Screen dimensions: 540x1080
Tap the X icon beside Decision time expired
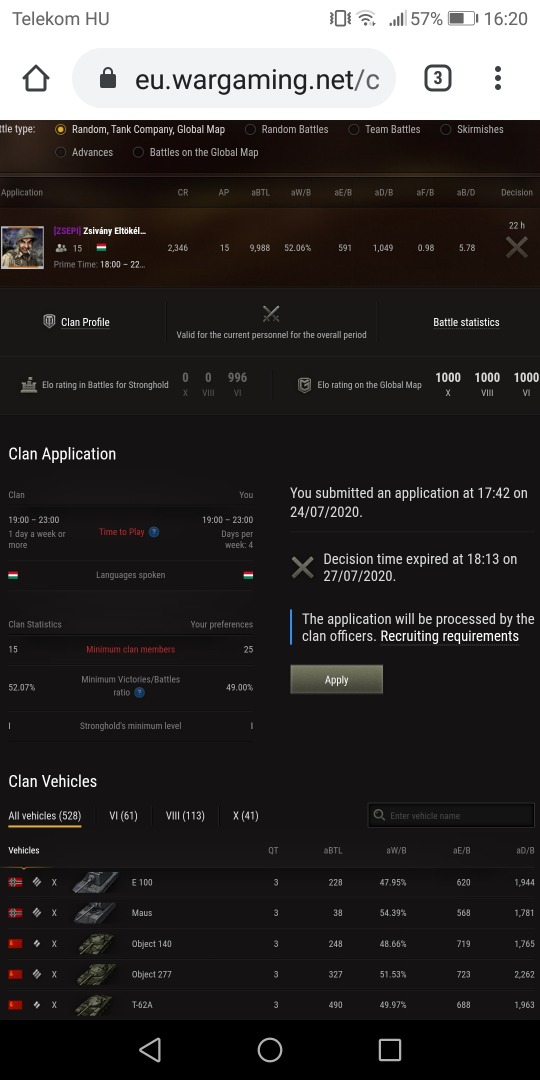pos(302,568)
